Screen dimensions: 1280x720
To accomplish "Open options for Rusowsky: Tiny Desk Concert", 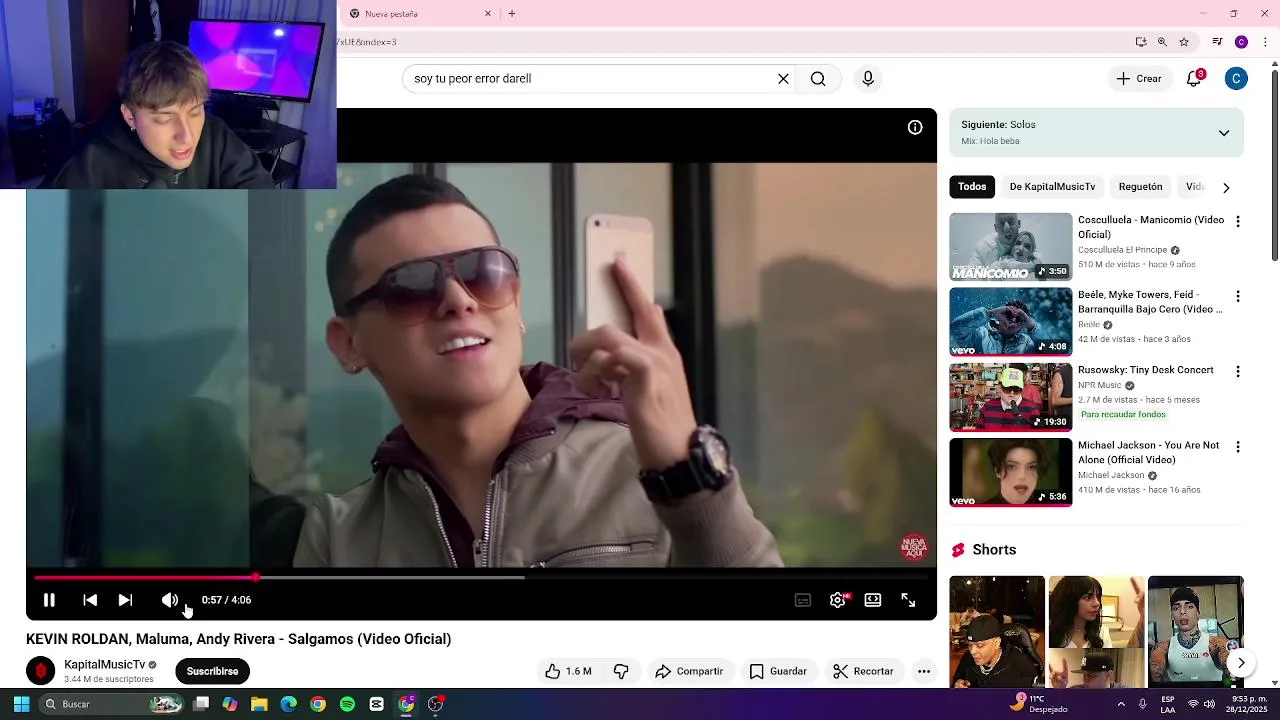I will tap(1238, 372).
